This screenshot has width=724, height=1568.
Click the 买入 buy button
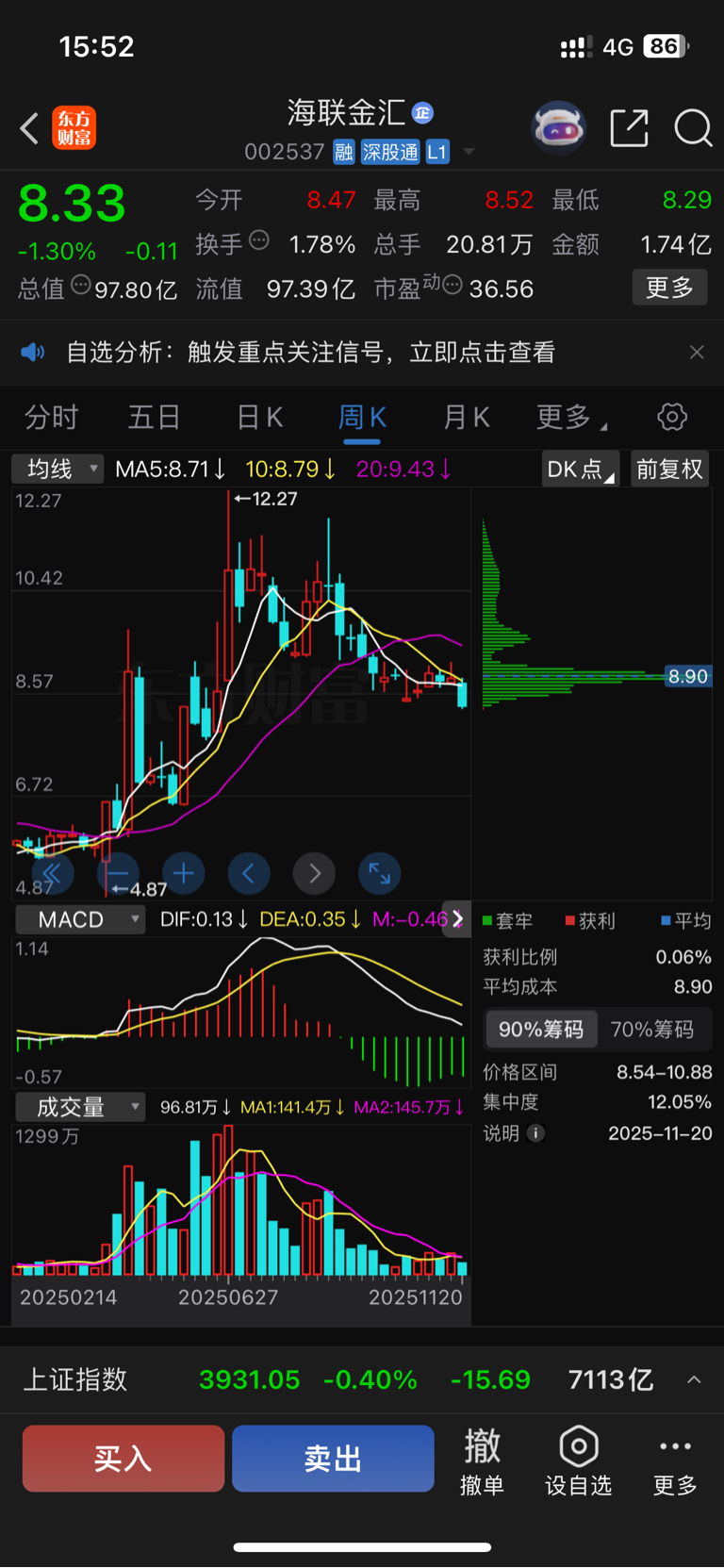123,1459
